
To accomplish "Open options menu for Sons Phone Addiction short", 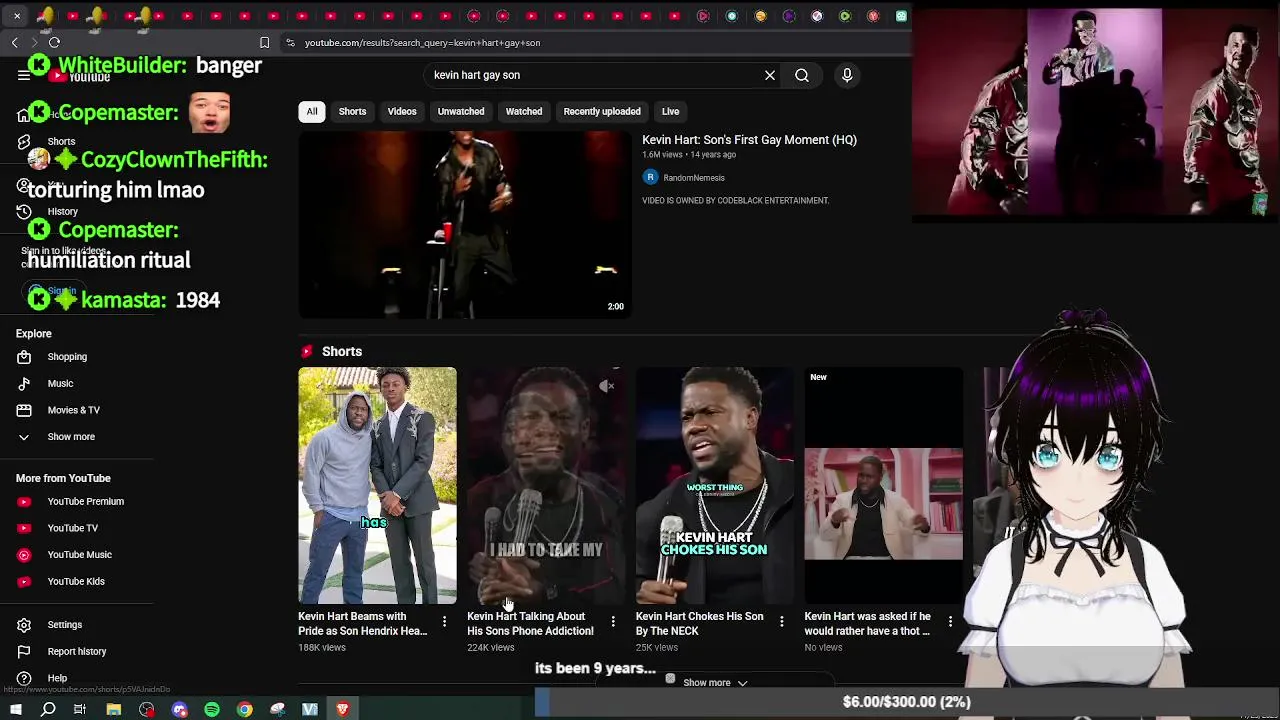I will click(x=613, y=622).
